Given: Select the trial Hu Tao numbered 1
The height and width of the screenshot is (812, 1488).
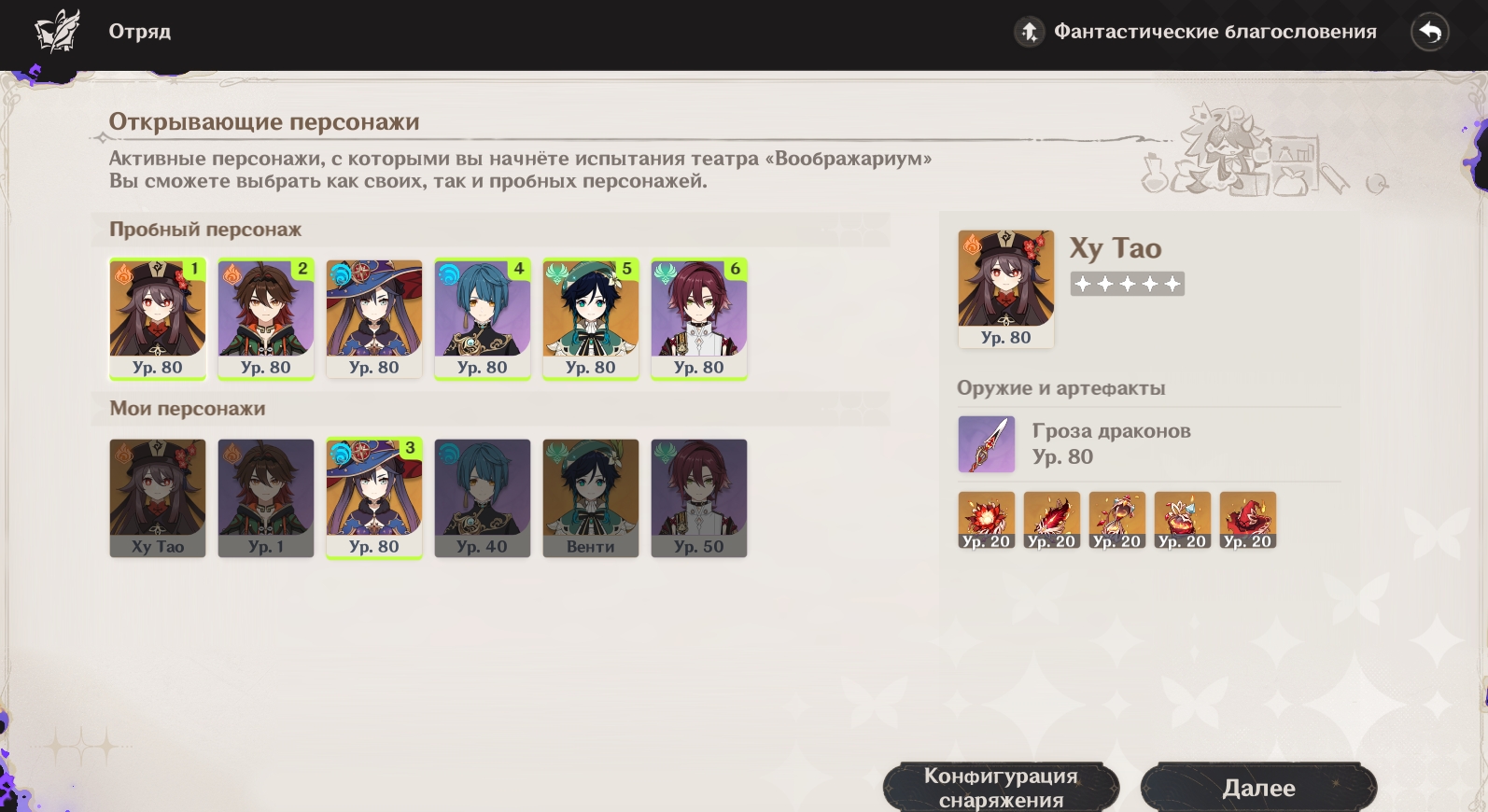Looking at the screenshot, I should [158, 319].
